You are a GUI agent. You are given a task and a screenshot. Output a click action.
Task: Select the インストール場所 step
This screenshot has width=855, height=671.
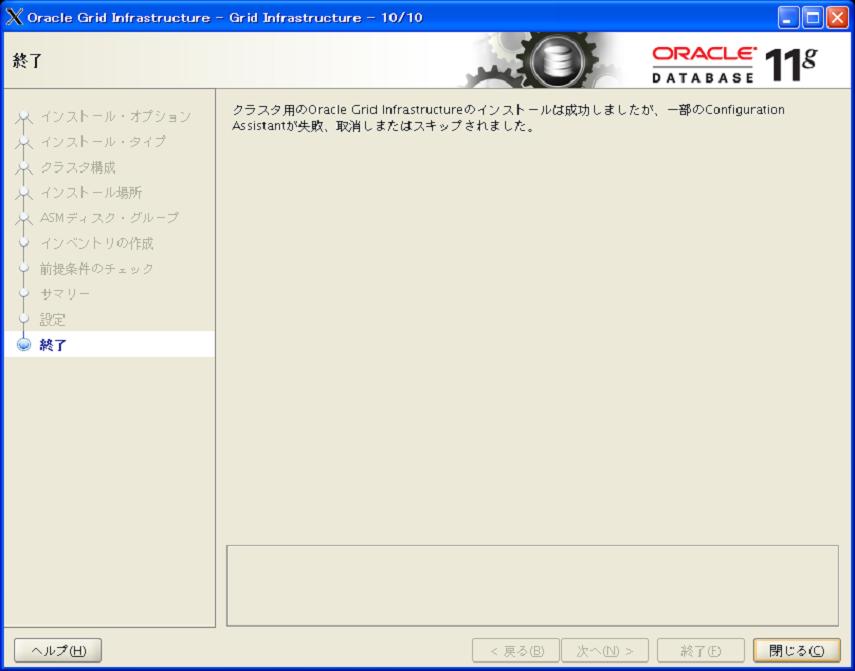pos(91,192)
